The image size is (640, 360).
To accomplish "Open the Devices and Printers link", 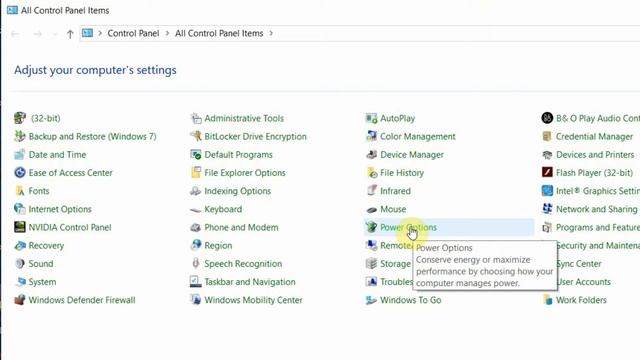I will click(595, 155).
